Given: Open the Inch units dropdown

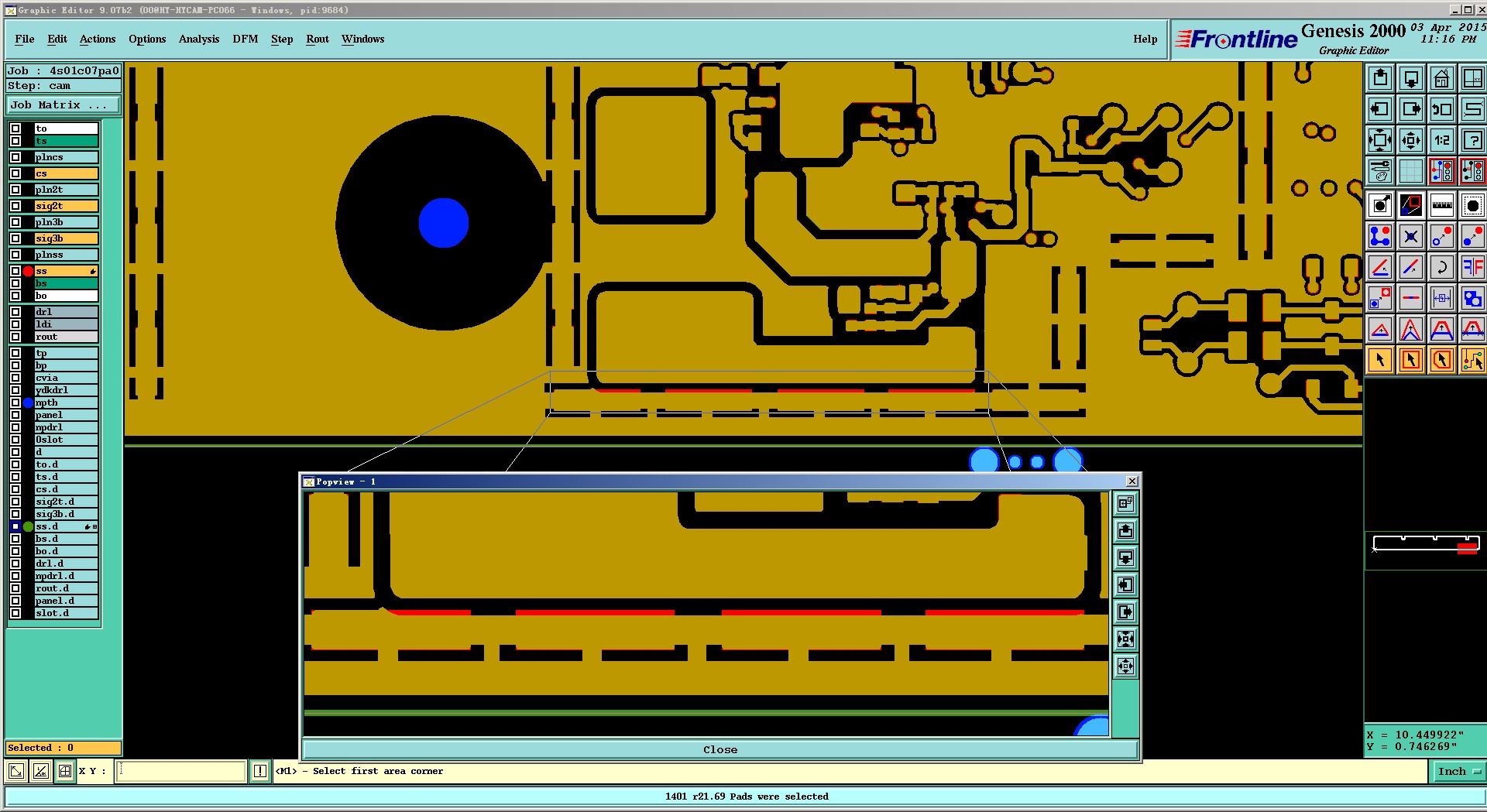Looking at the screenshot, I should 1458,771.
